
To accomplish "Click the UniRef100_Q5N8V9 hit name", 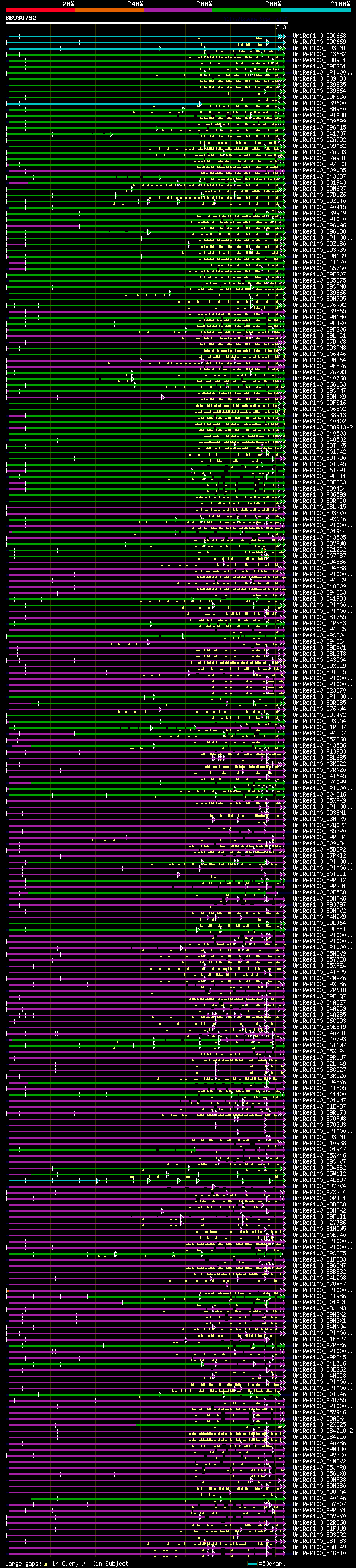I will [319, 953].
